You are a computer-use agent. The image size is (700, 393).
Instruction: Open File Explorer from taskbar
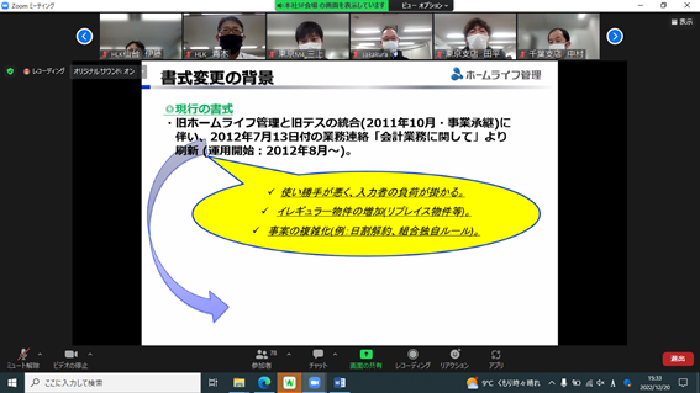(x=239, y=383)
